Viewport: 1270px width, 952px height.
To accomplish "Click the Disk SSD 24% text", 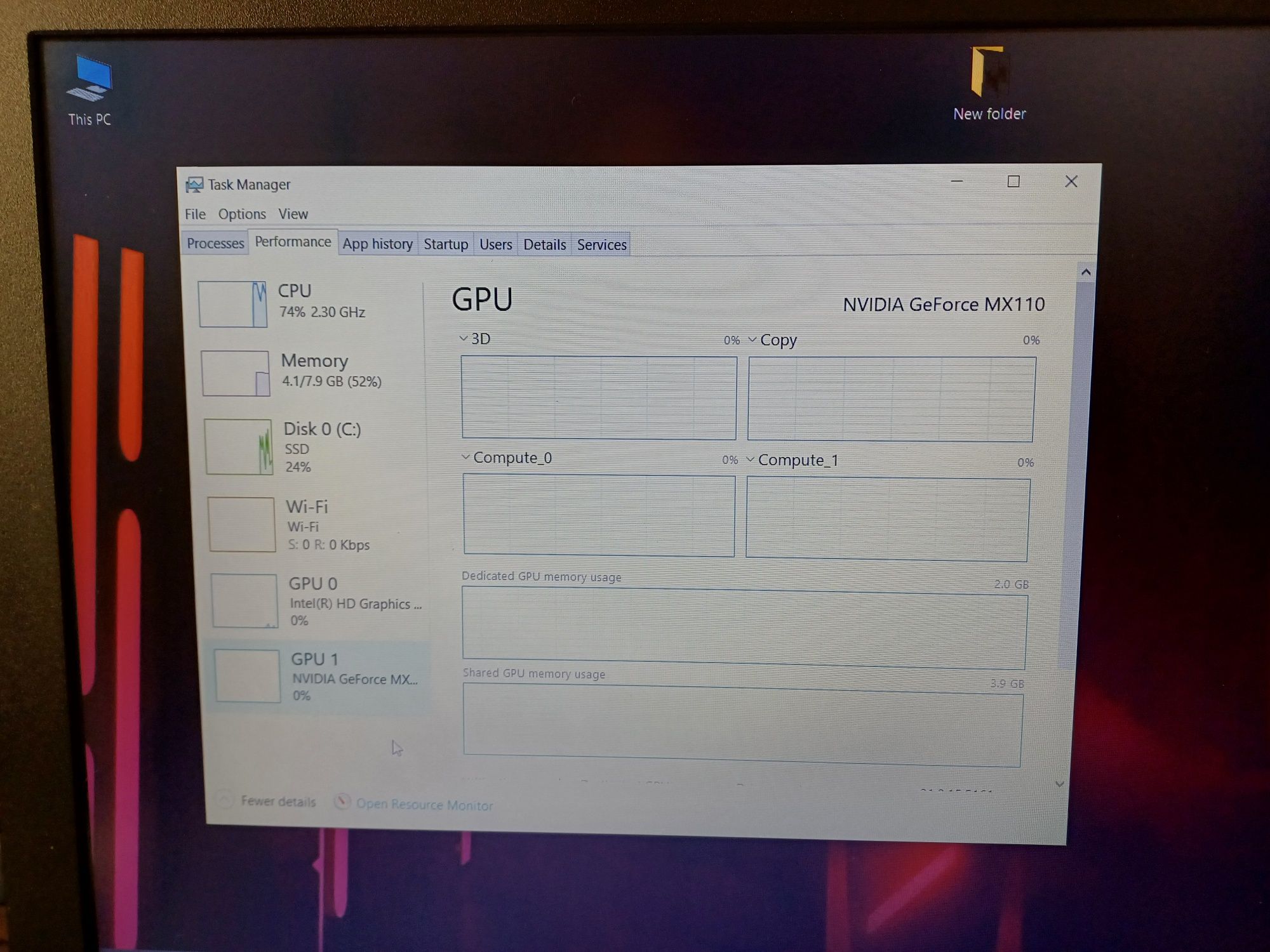I will point(298,458).
